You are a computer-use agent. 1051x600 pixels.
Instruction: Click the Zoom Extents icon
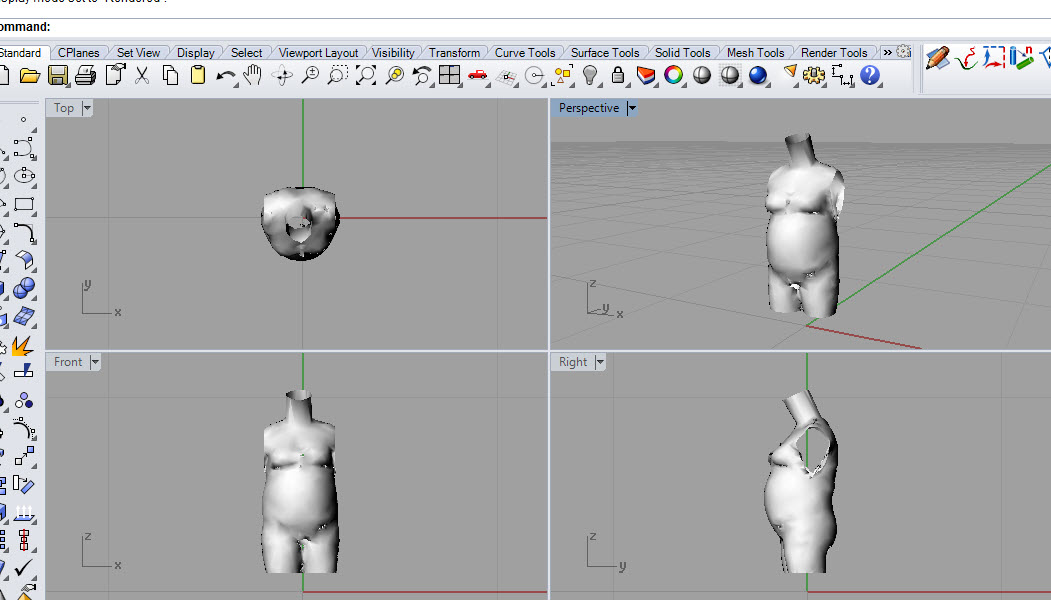366,75
